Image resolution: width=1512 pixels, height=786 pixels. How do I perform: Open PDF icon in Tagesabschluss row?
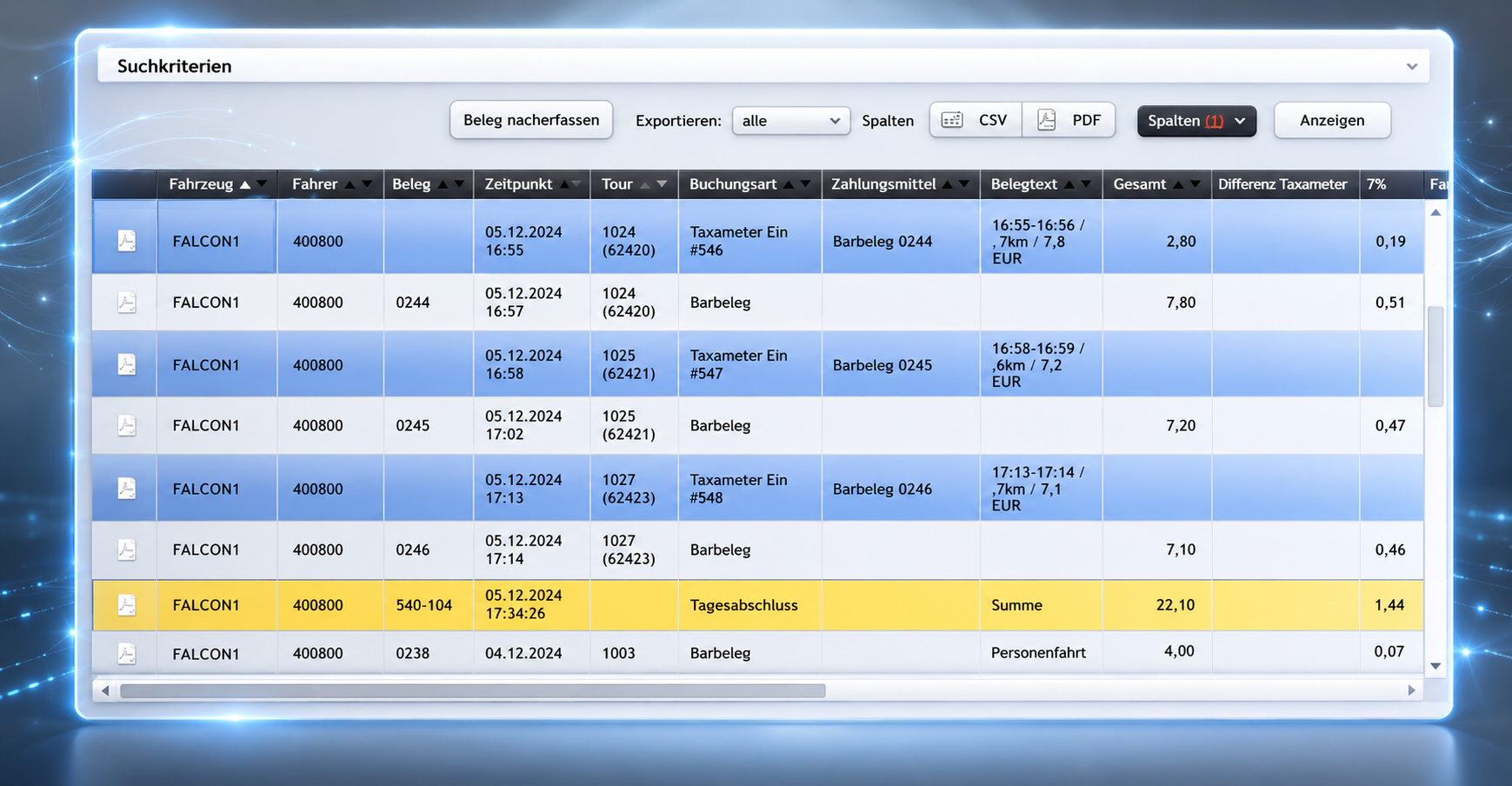[127, 605]
